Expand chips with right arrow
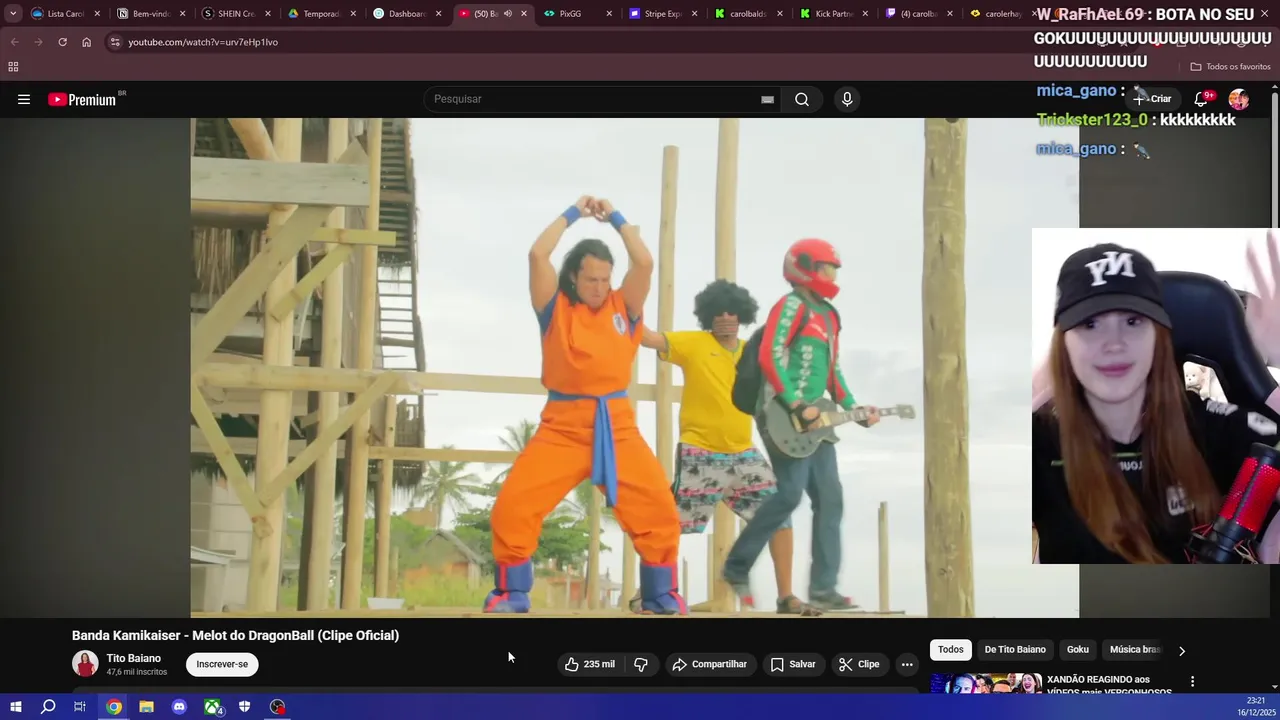The height and width of the screenshot is (720, 1280). pos(1182,651)
